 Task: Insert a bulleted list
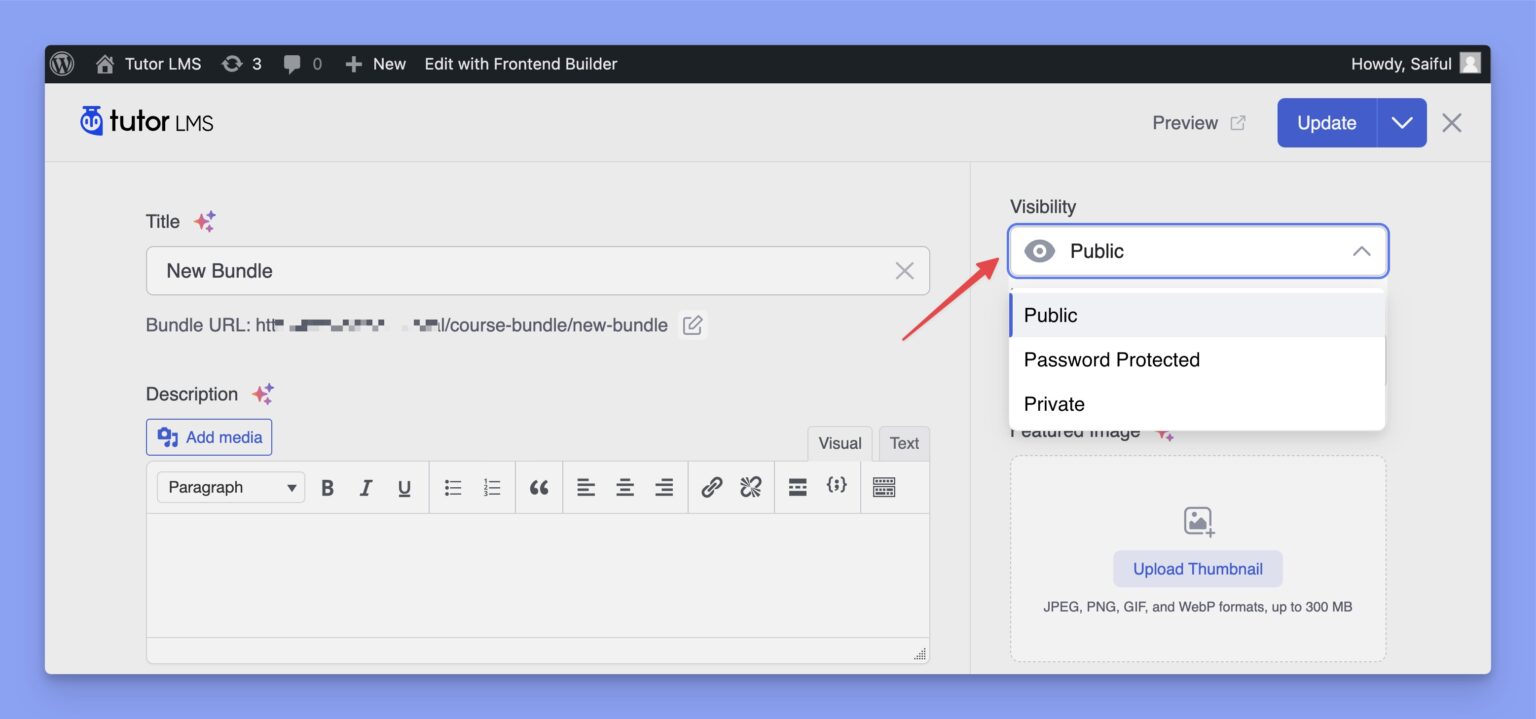453,488
